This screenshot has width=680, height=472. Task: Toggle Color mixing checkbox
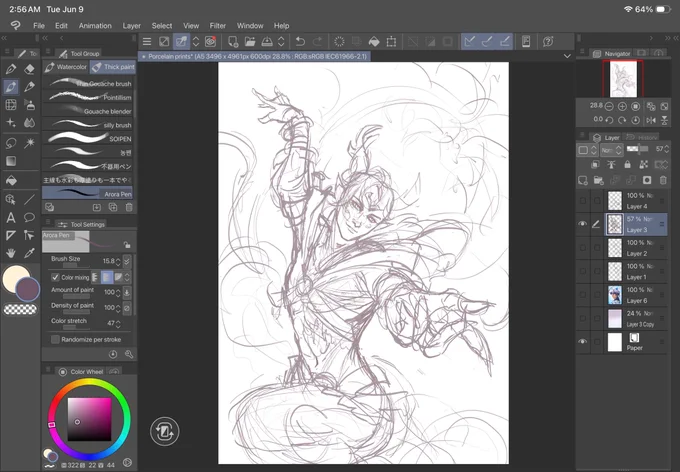pos(55,277)
